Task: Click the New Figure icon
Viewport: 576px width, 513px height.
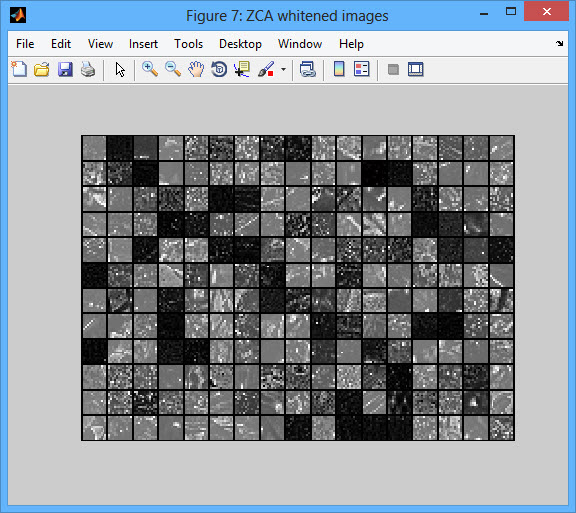Action: (19, 69)
